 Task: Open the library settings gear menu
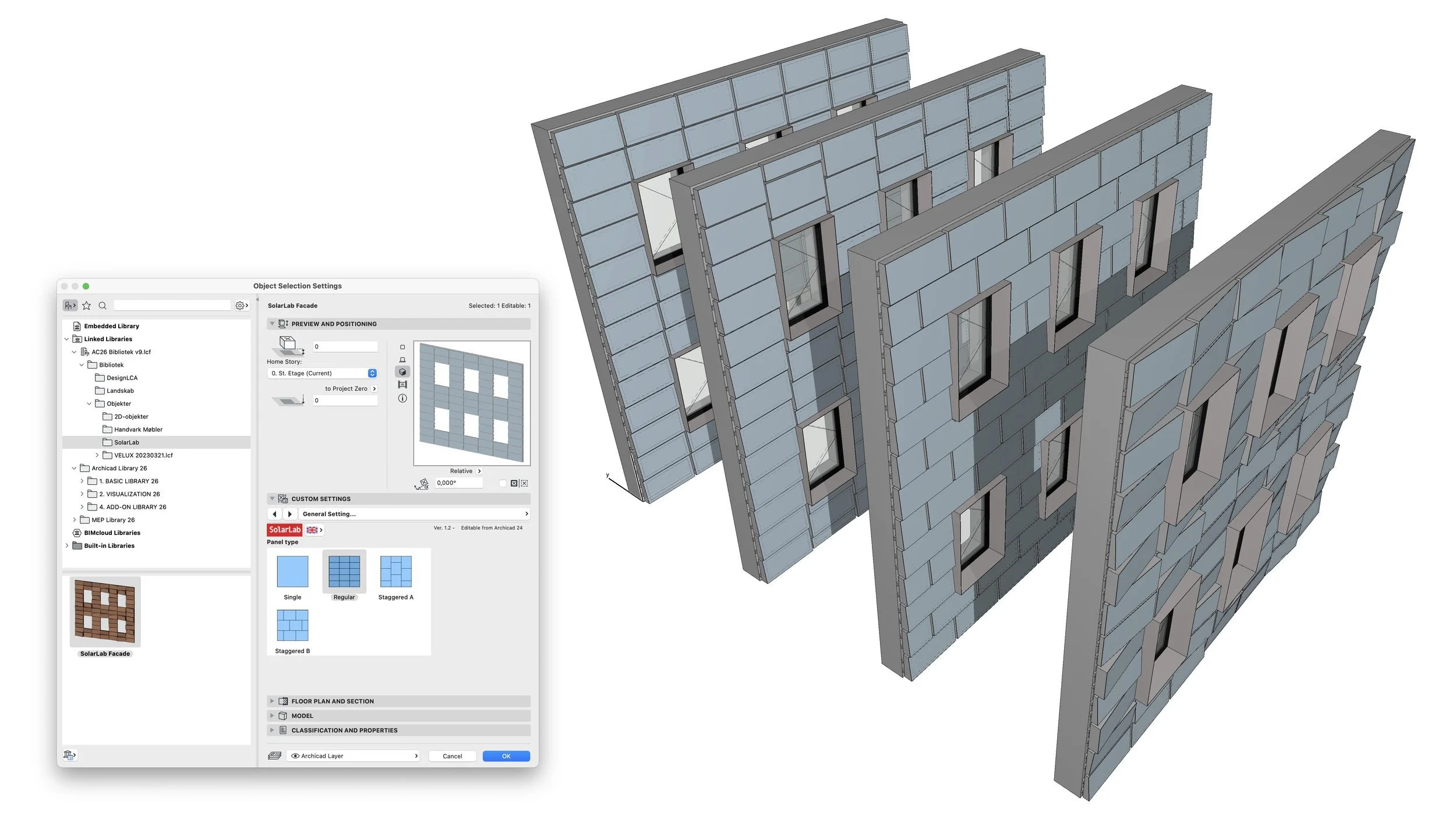click(x=241, y=306)
